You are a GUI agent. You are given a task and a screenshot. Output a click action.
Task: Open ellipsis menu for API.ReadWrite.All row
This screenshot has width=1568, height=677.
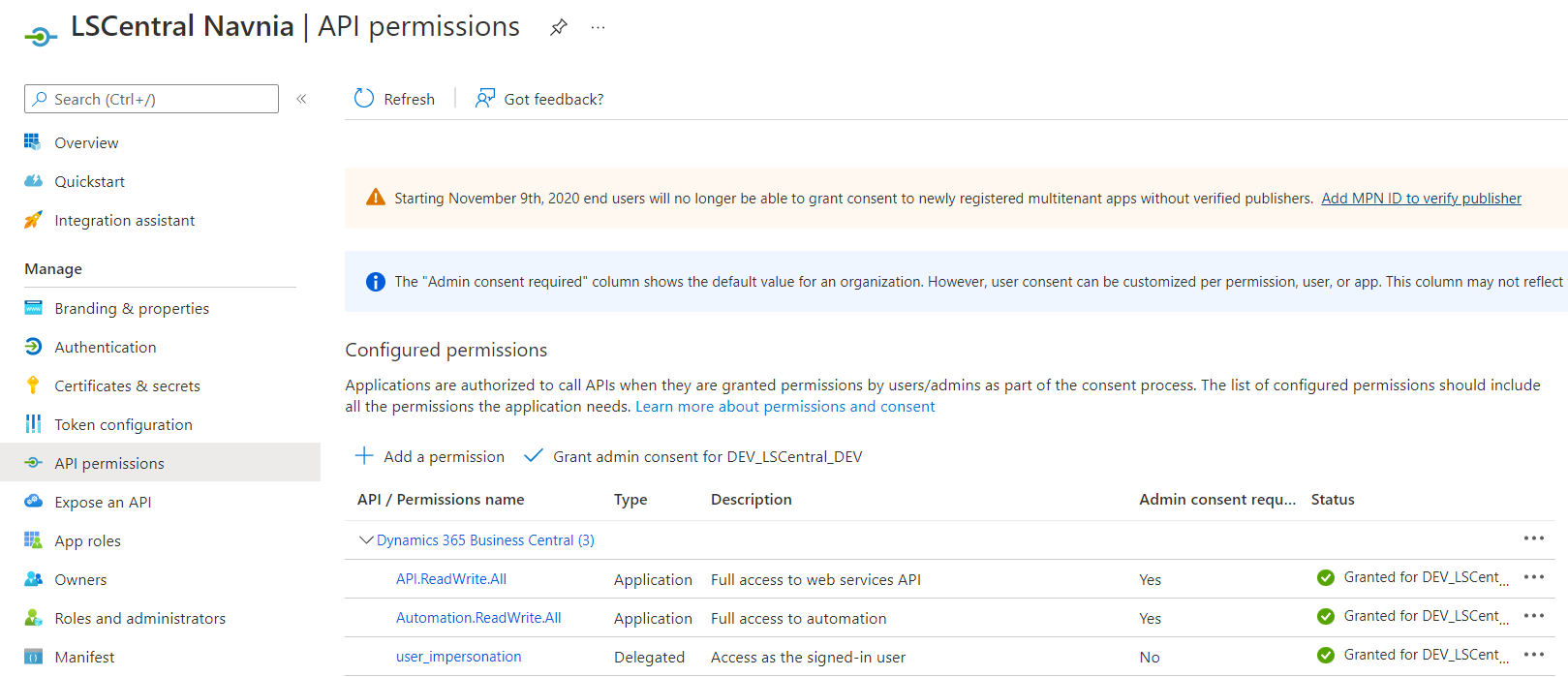tap(1533, 577)
